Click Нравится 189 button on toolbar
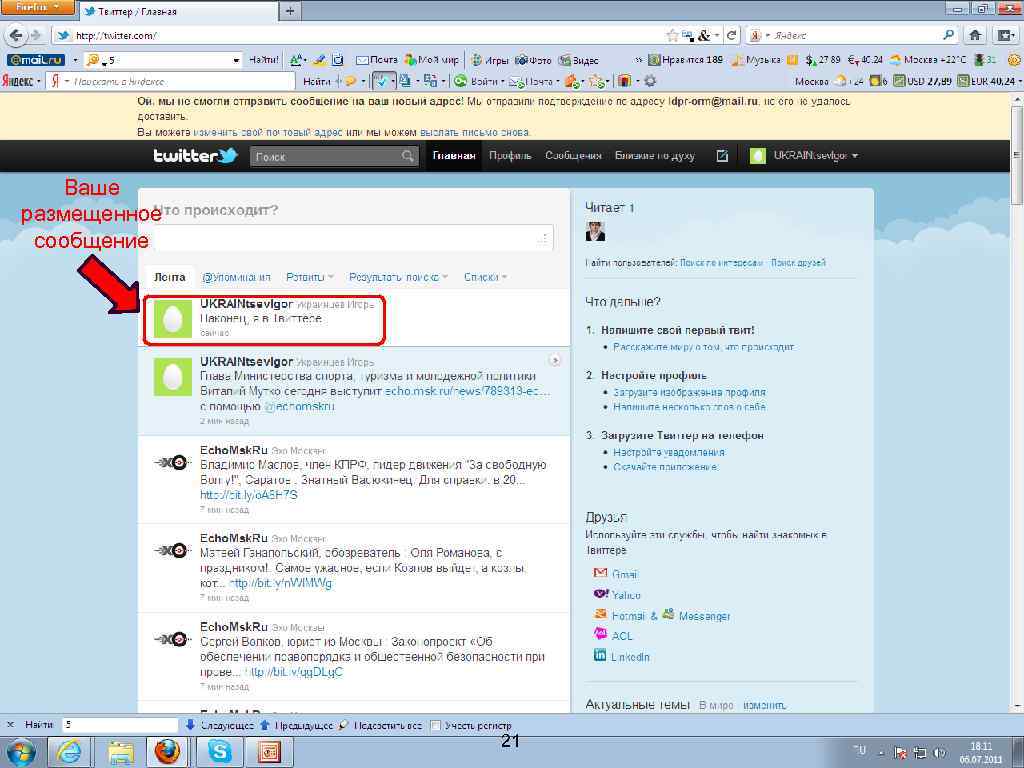Viewport: 1024px width, 768px height. point(686,60)
